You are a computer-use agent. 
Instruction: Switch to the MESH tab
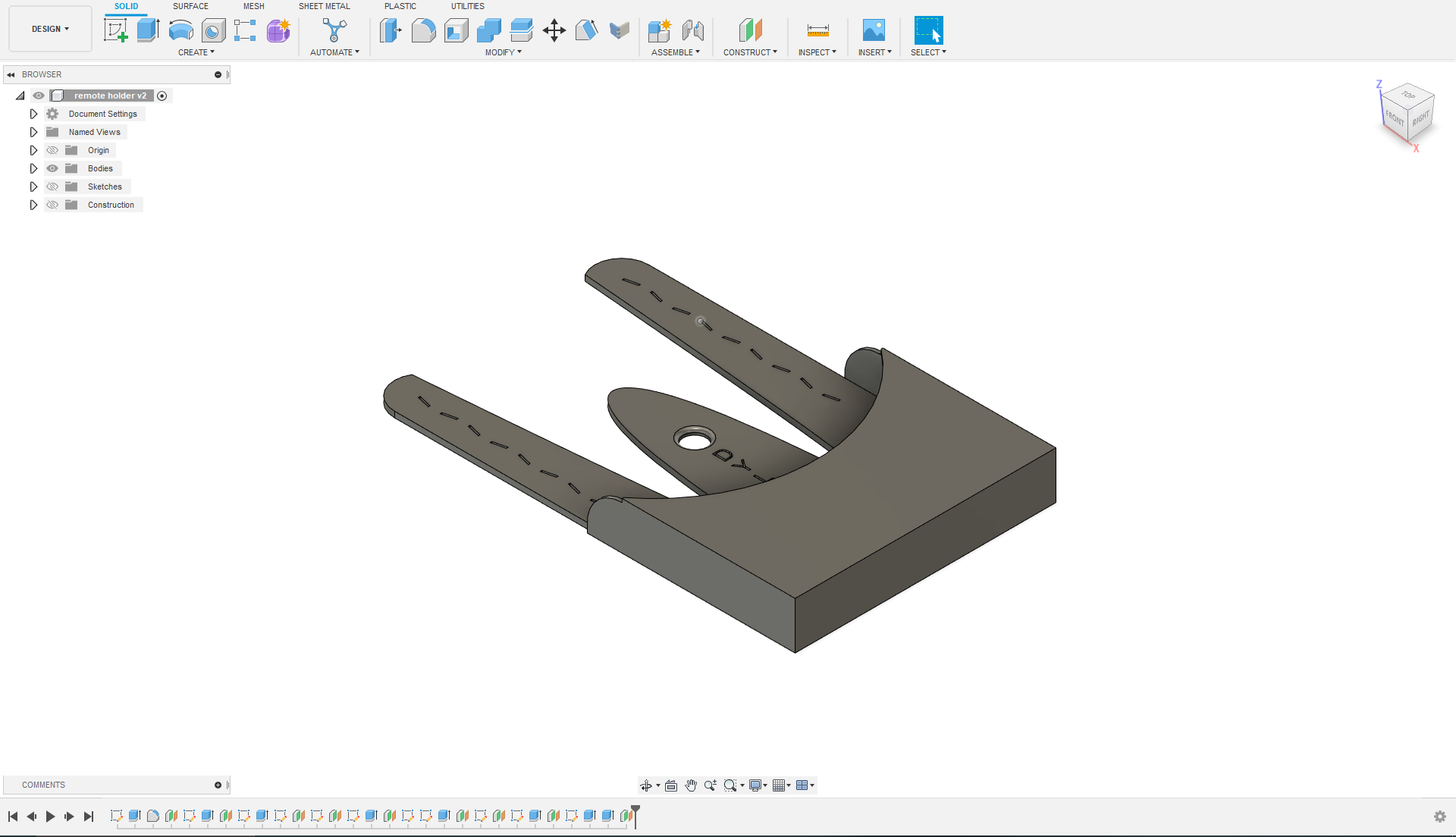(254, 6)
